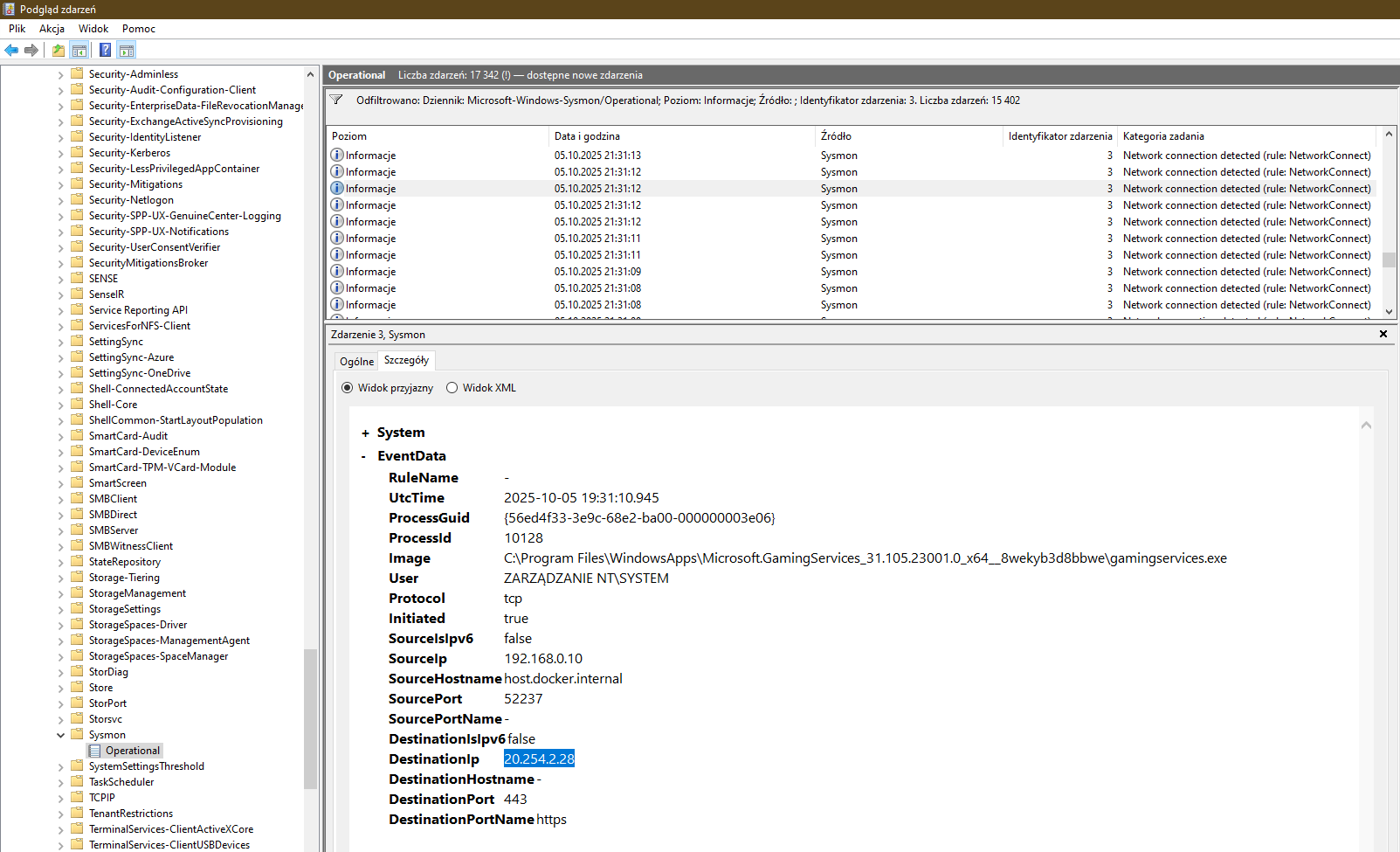This screenshot has height=852, width=1400.
Task: Switch to the Ogólne tab
Action: pyautogui.click(x=356, y=361)
